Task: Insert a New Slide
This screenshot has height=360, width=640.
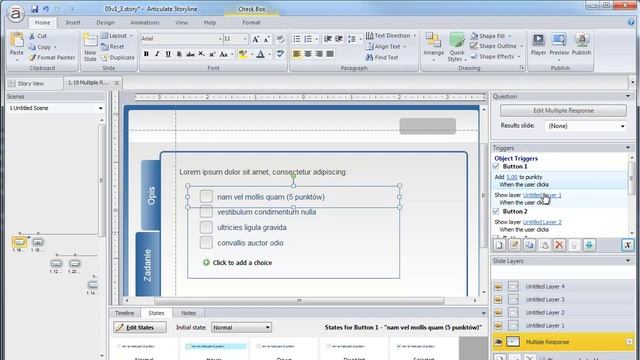Action: click(x=90, y=47)
